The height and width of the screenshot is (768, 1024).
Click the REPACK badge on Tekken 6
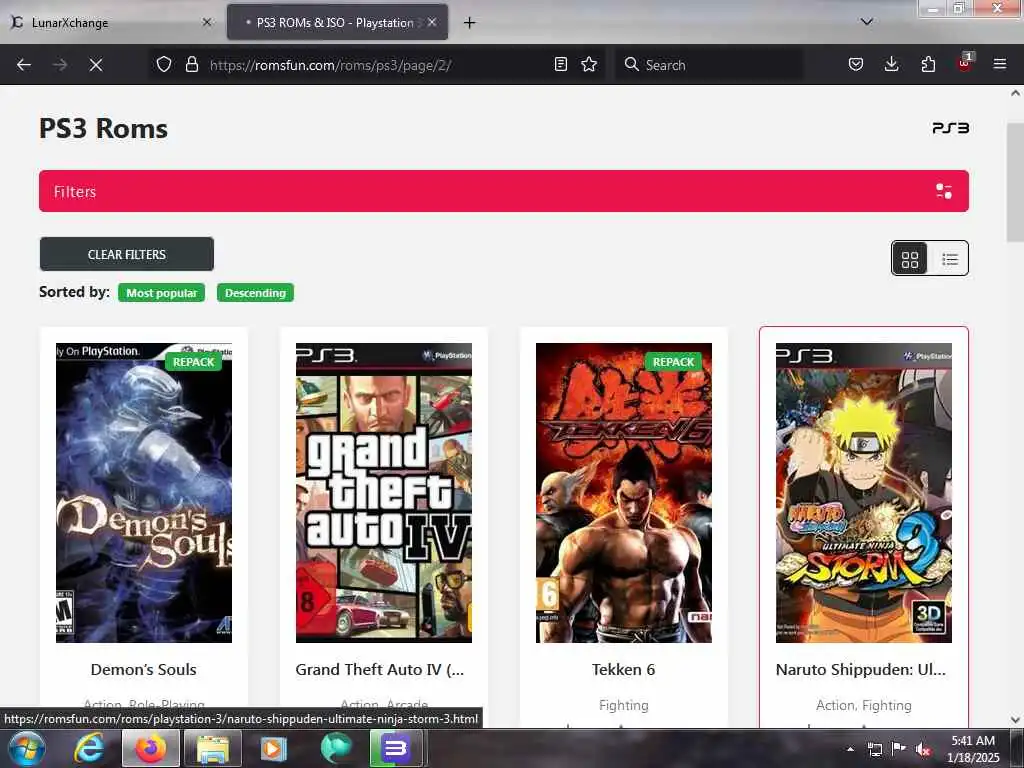point(673,362)
